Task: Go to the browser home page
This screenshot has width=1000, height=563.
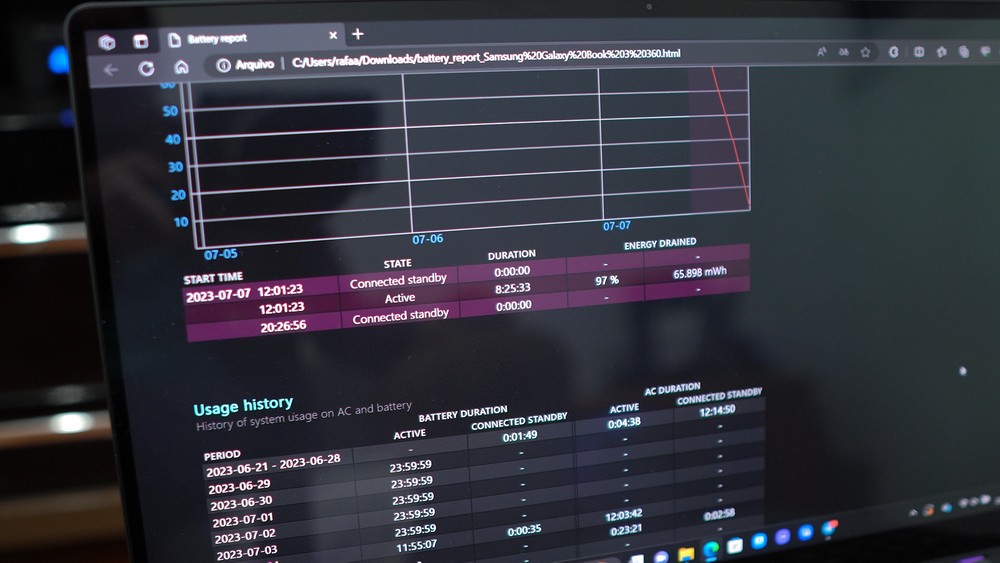Action: tap(181, 66)
